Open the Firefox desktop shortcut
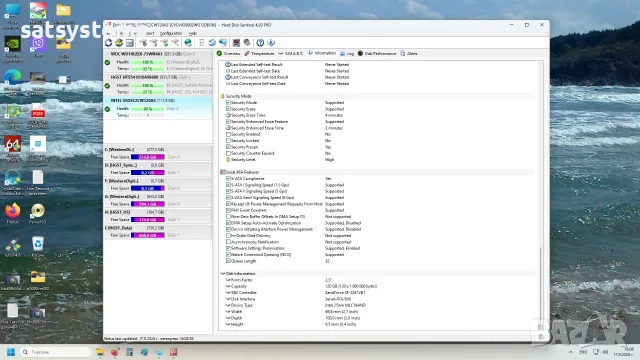This screenshot has width=640, height=360. pos(13,213)
